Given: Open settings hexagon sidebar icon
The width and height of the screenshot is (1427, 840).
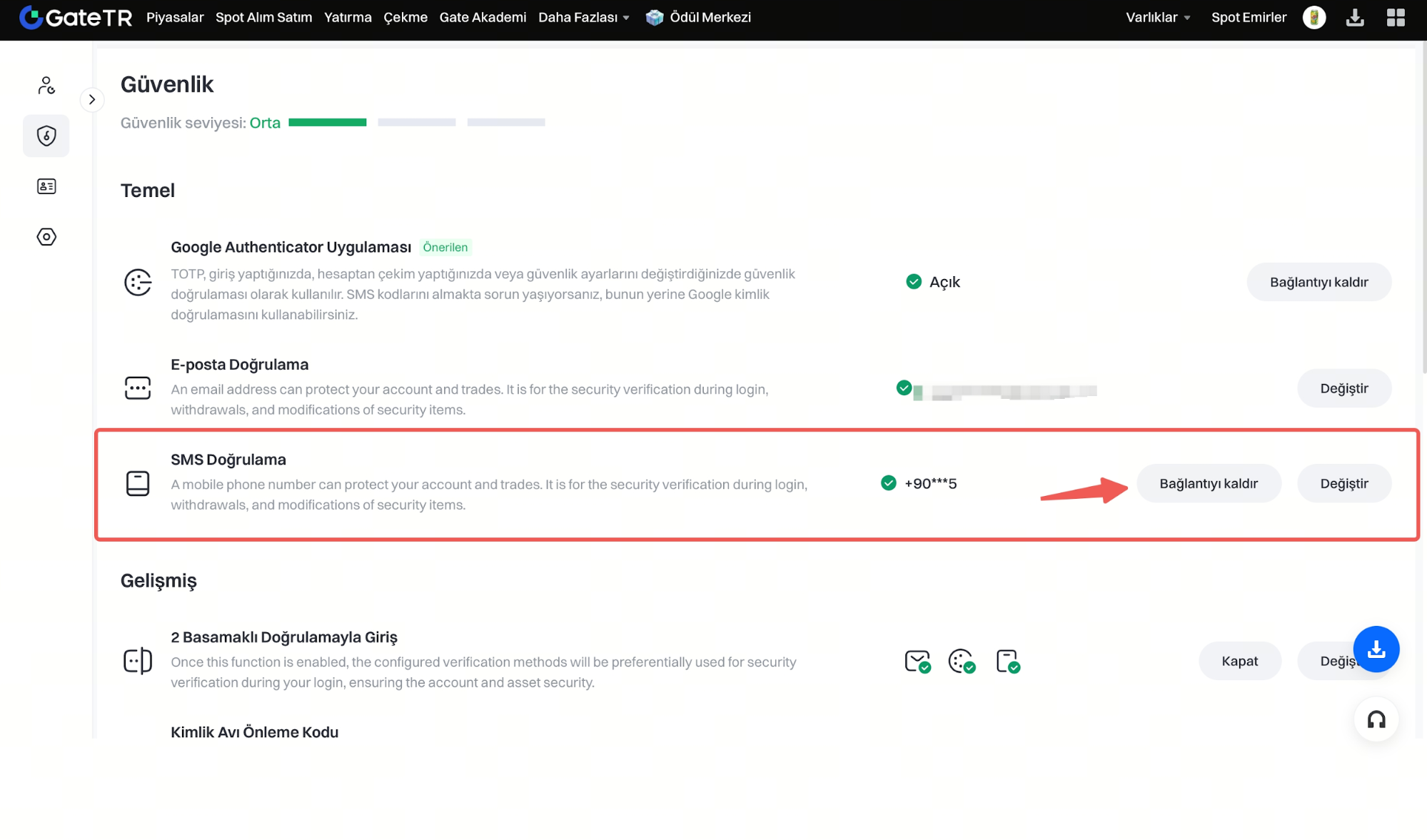Looking at the screenshot, I should coord(46,237).
